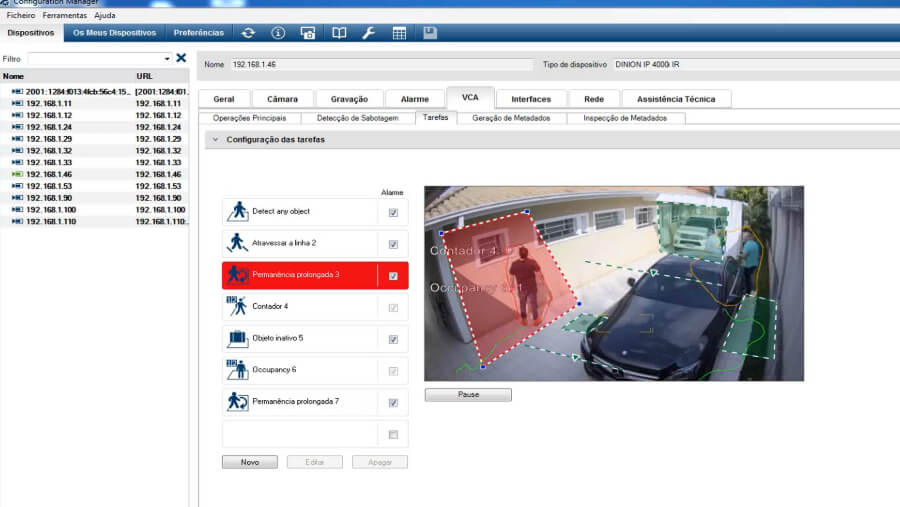Collapse the Configuração das tarefas section
Screen dimensions: 900x507
(214, 140)
